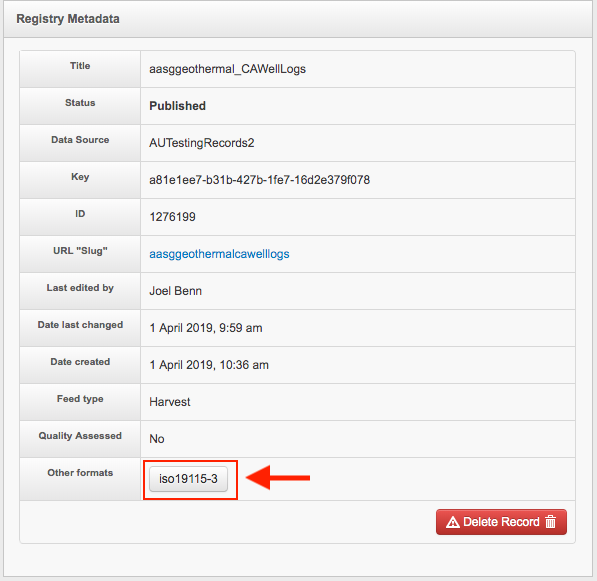
Task: Click the warning triangle icon on Delete Record
Action: [452, 522]
